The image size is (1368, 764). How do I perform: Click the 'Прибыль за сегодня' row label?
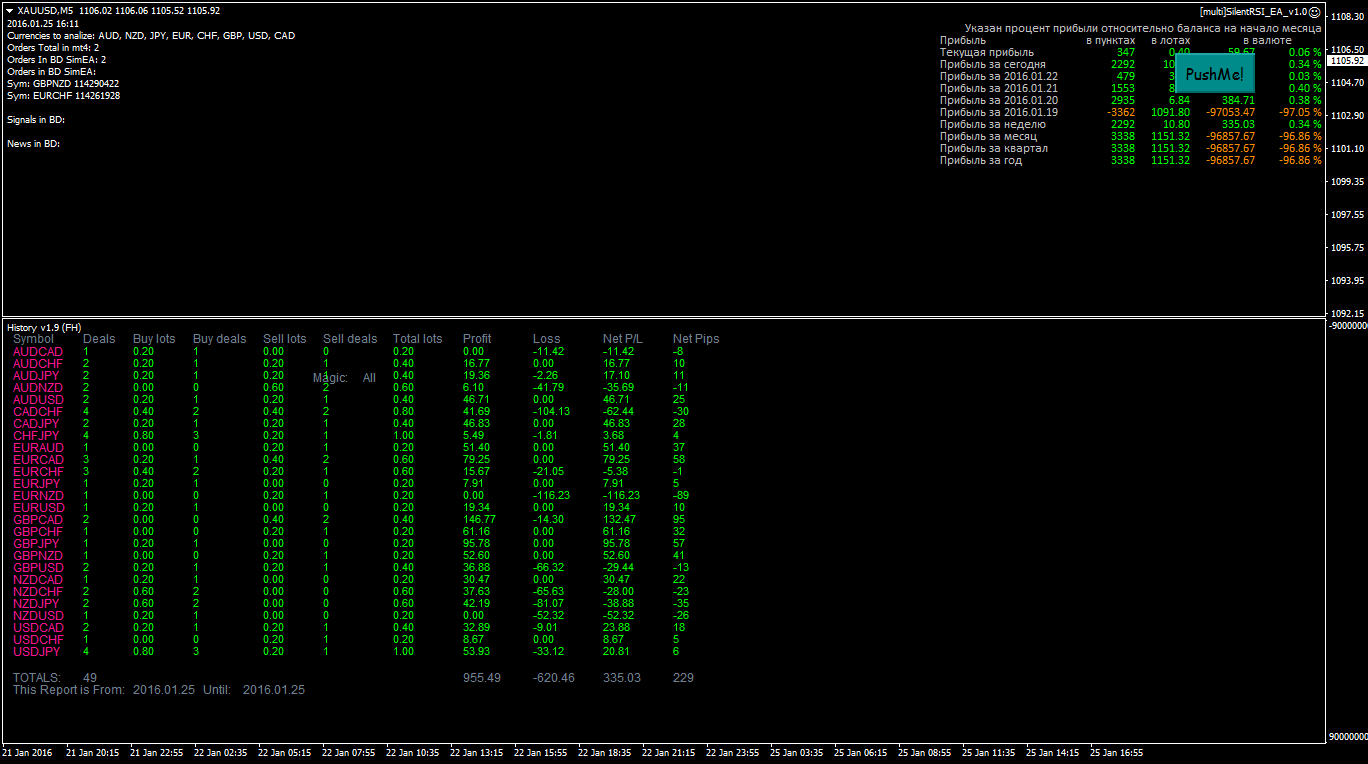point(993,64)
